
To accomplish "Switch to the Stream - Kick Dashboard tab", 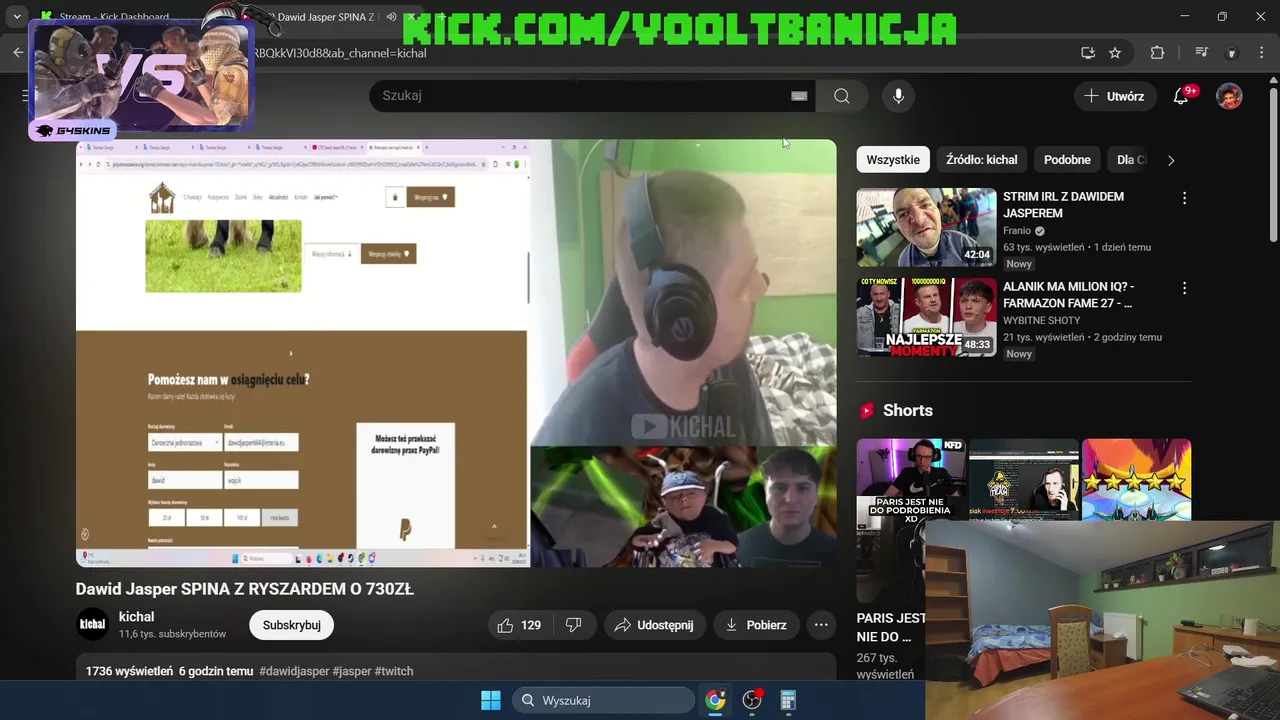I will coord(114,17).
